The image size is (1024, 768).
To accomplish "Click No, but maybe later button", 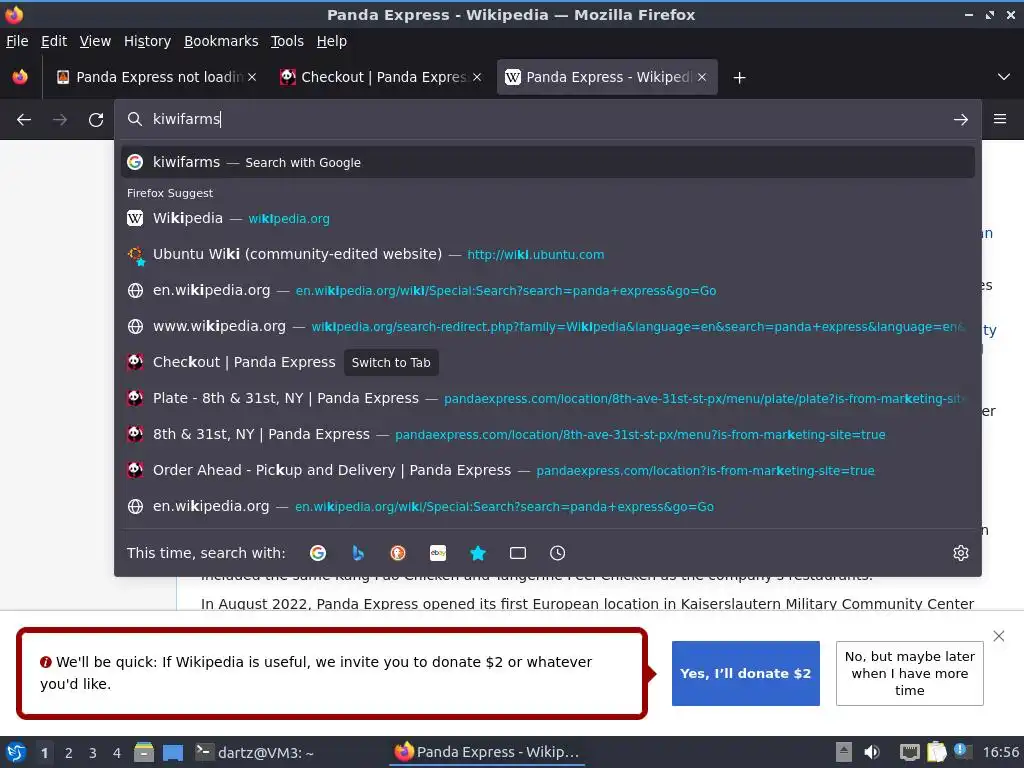I will tap(910, 673).
